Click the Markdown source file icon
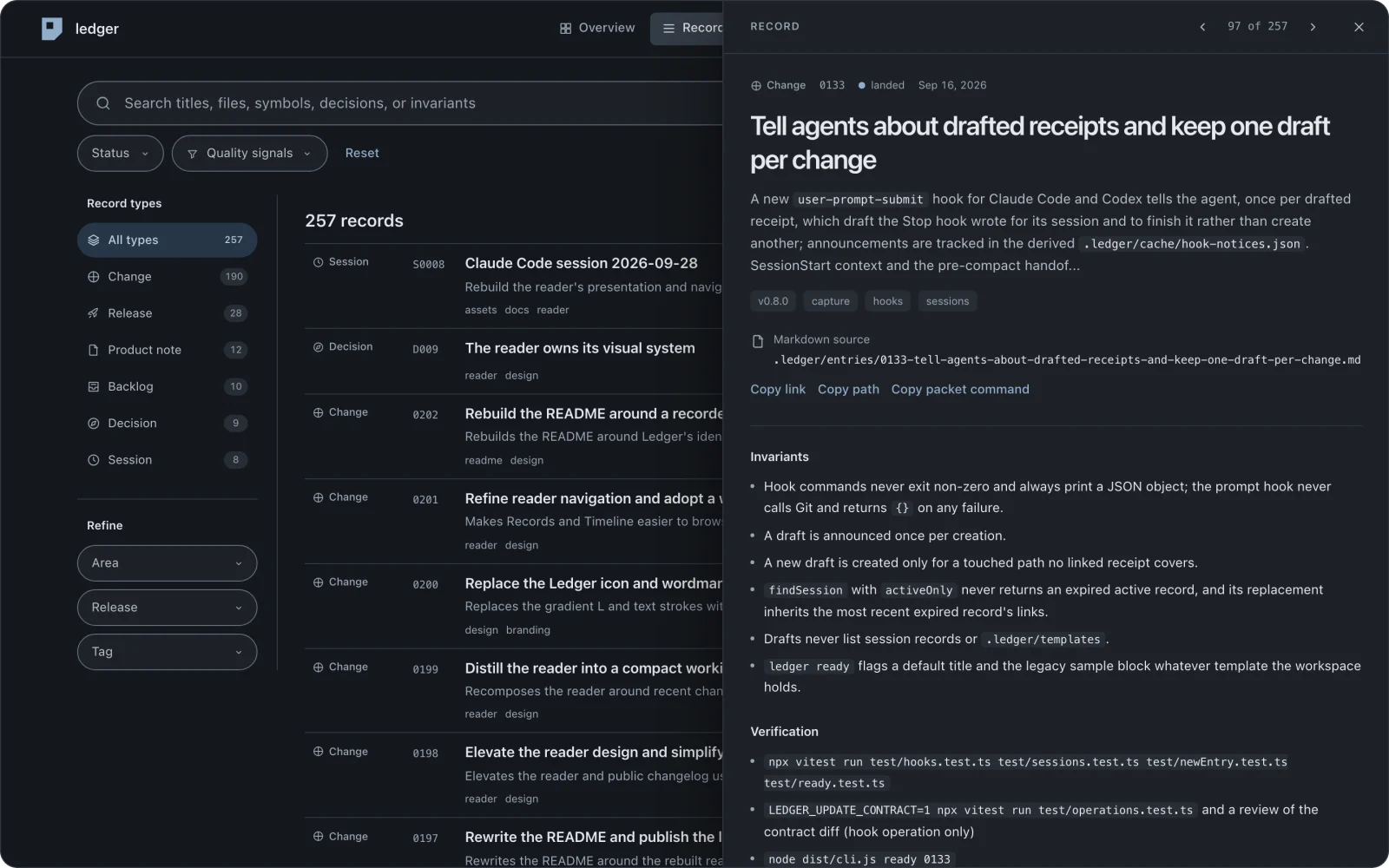The width and height of the screenshot is (1389, 868). pos(758,341)
